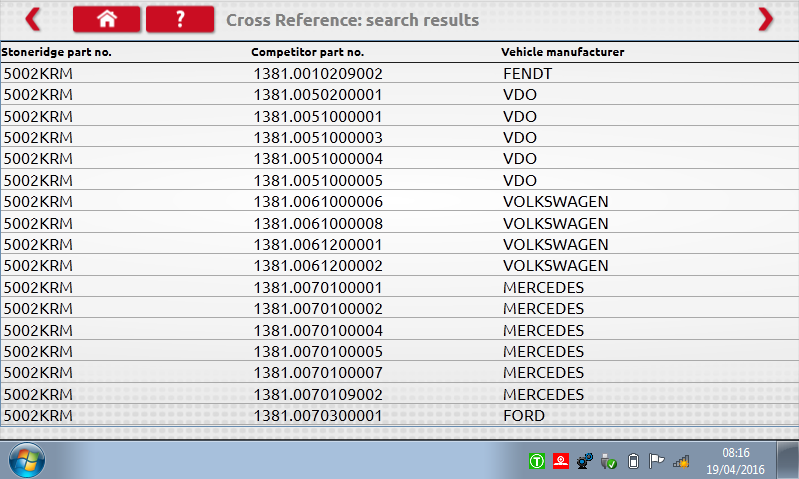Select part number 1381.0070100007
This screenshot has width=799, height=479.
coord(318,372)
